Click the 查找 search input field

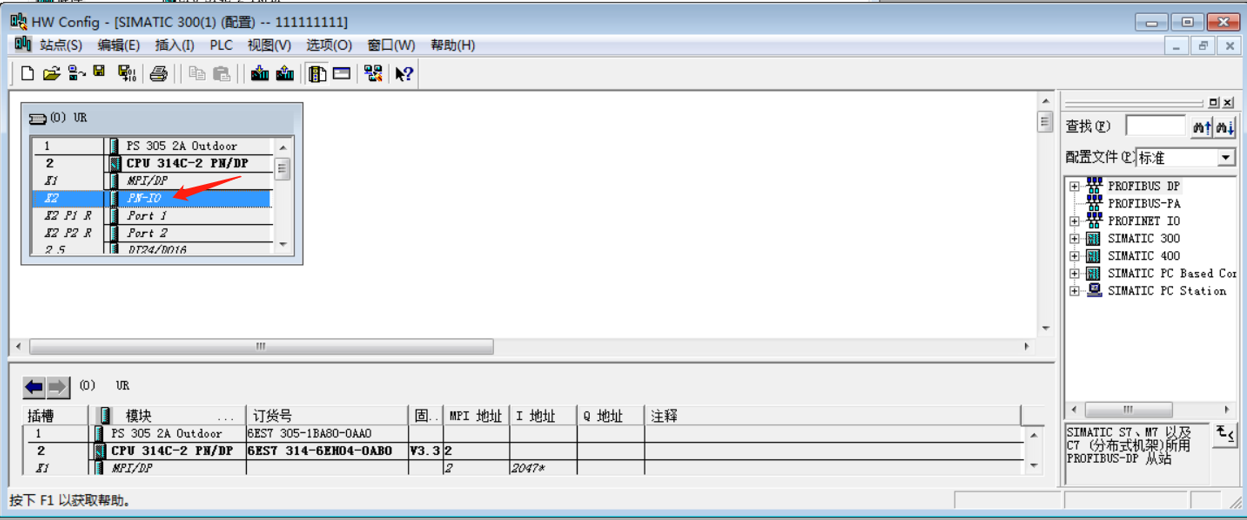pyautogui.click(x=1155, y=126)
